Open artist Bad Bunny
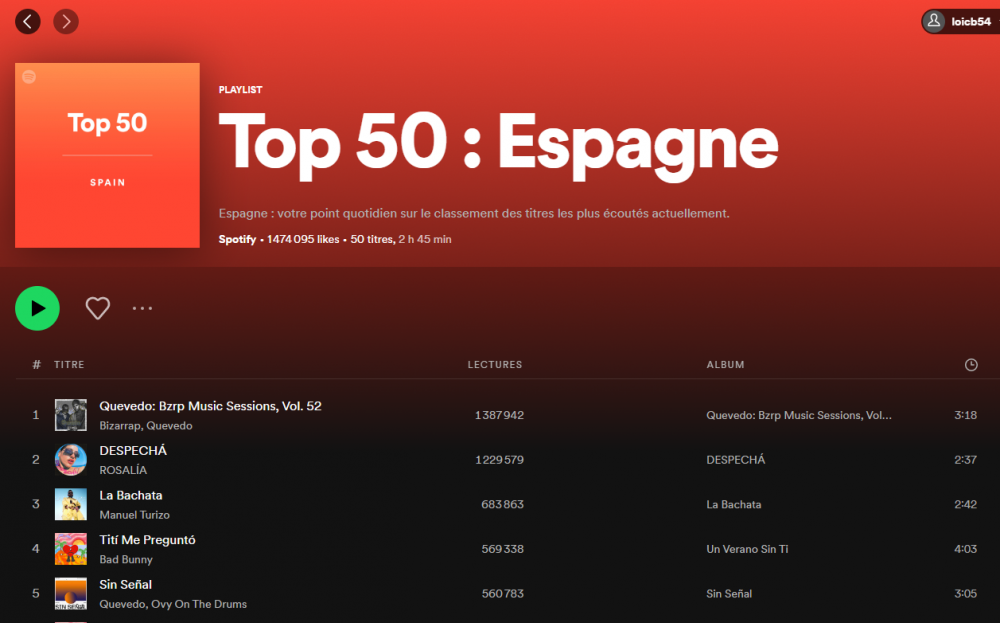Viewport: 1000px width, 623px height. [126, 560]
